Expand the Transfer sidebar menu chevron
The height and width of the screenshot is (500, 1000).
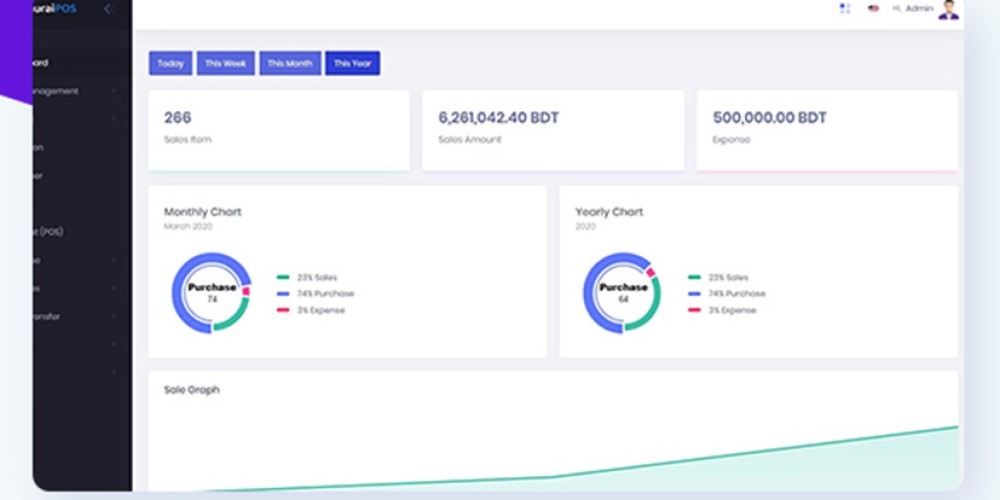coord(114,316)
